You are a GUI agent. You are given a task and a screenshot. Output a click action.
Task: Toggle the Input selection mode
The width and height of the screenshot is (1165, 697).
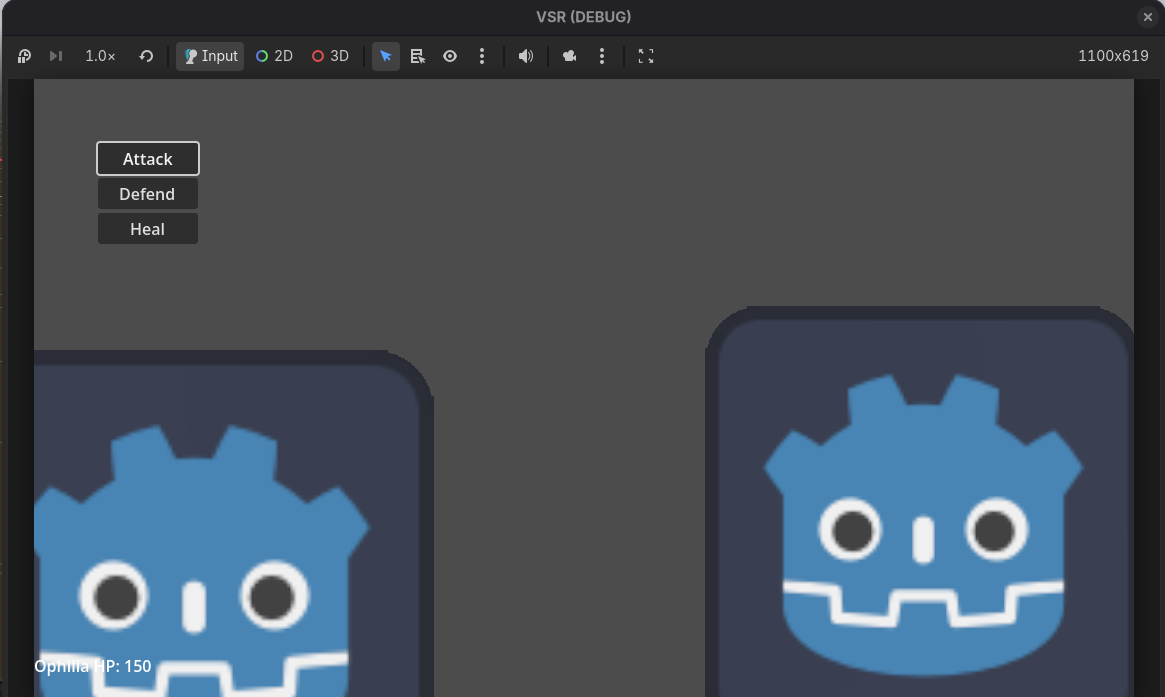(x=210, y=56)
